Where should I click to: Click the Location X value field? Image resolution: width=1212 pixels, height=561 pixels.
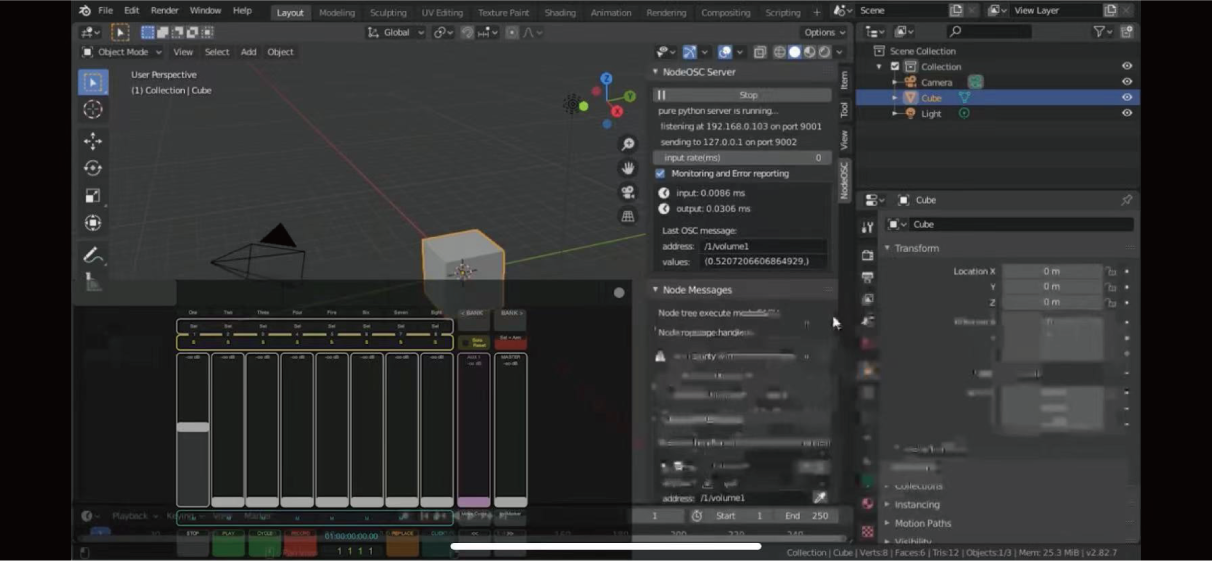[1051, 271]
